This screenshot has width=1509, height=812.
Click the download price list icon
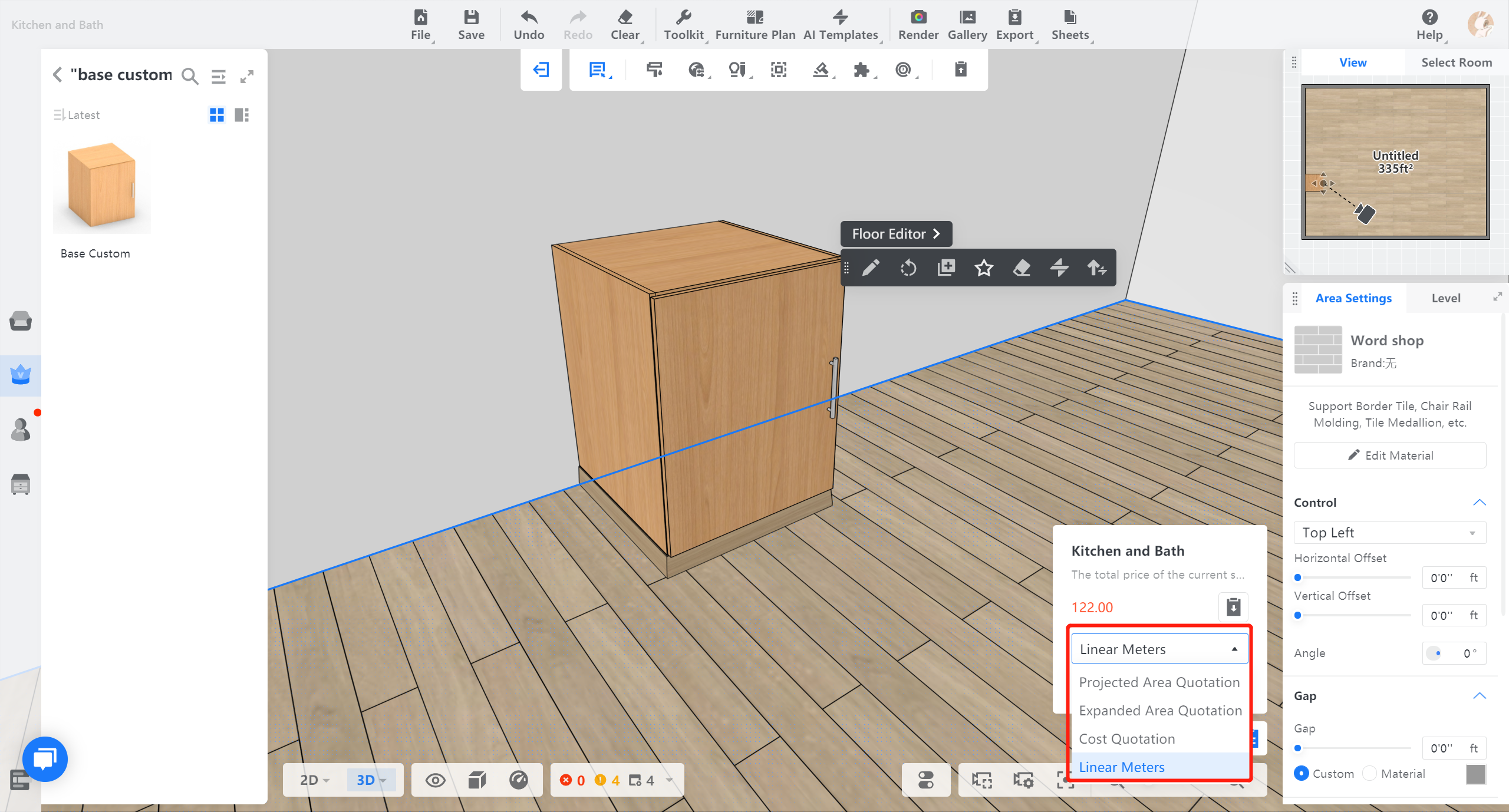tap(1233, 606)
